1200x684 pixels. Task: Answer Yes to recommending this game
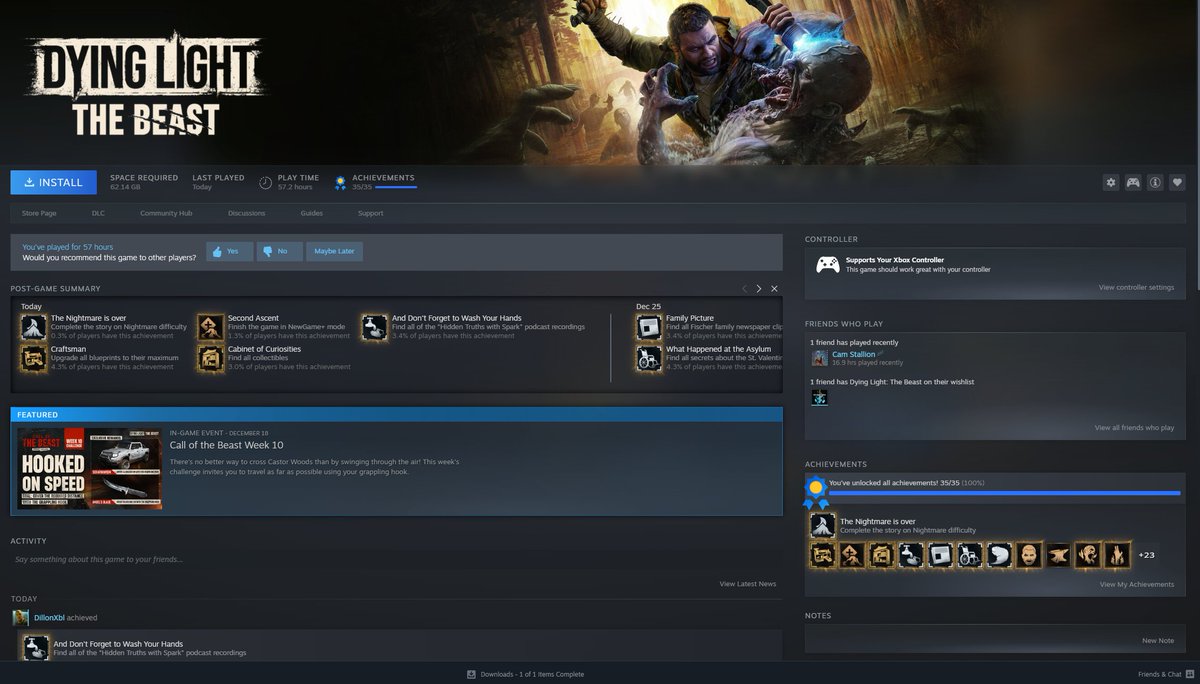coord(229,251)
